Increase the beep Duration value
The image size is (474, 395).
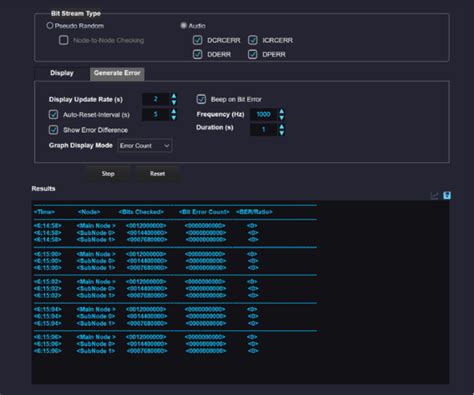(282, 127)
